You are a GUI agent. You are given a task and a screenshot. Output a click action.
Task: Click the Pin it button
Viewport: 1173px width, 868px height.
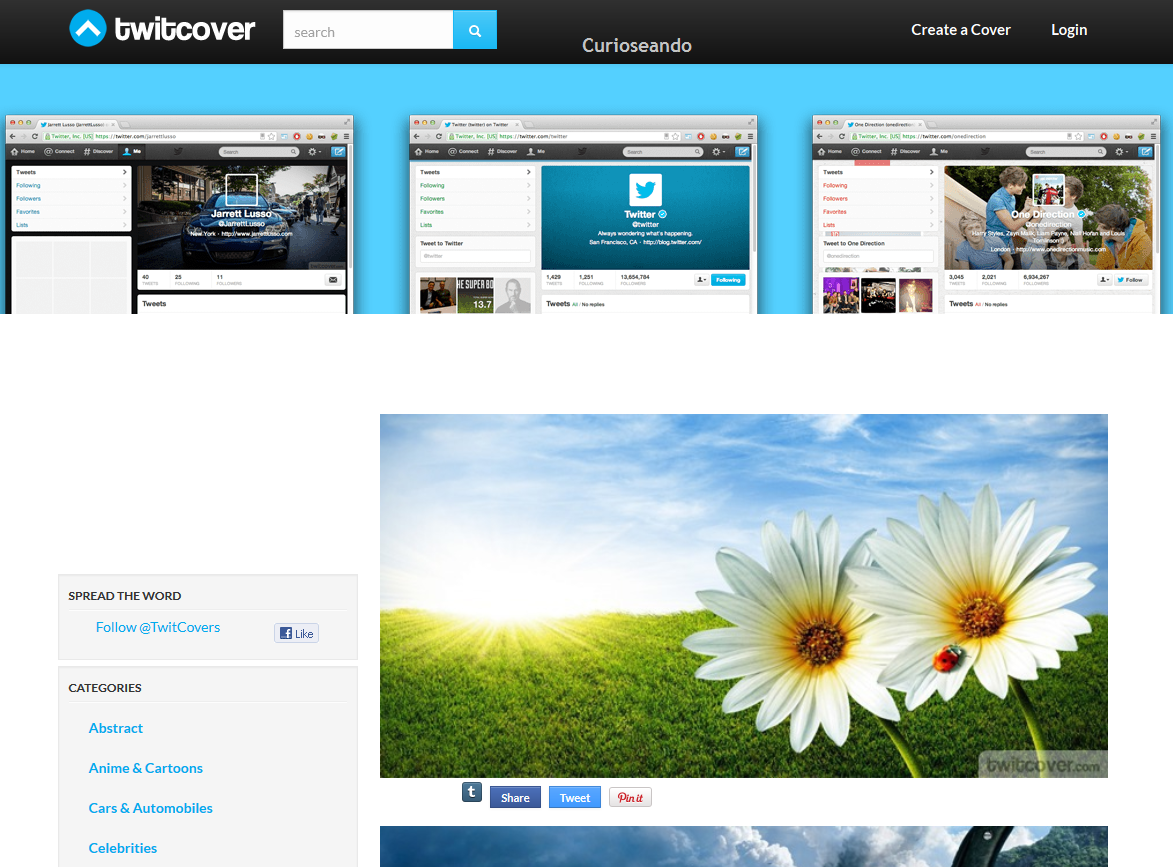630,797
